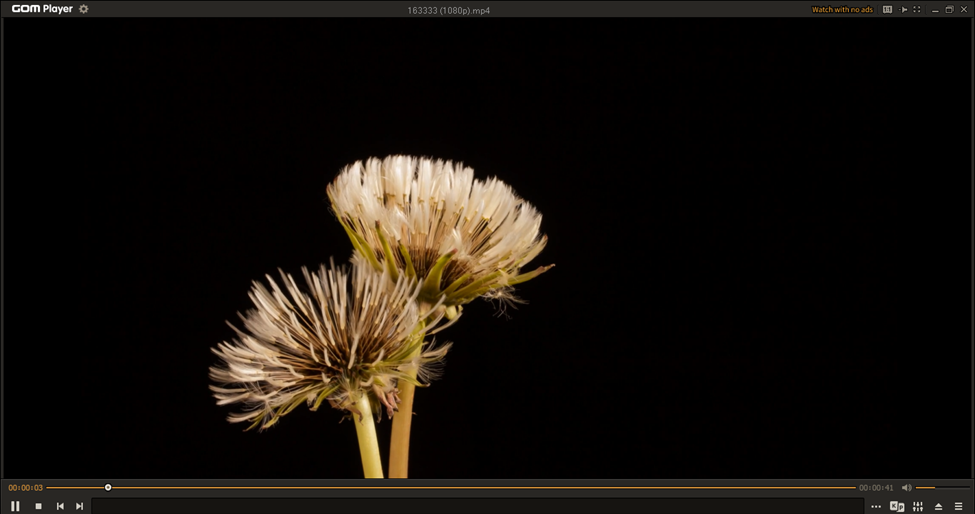Open the GOM Player logo menu
Viewport: 975px width, 514px height.
(42, 9)
